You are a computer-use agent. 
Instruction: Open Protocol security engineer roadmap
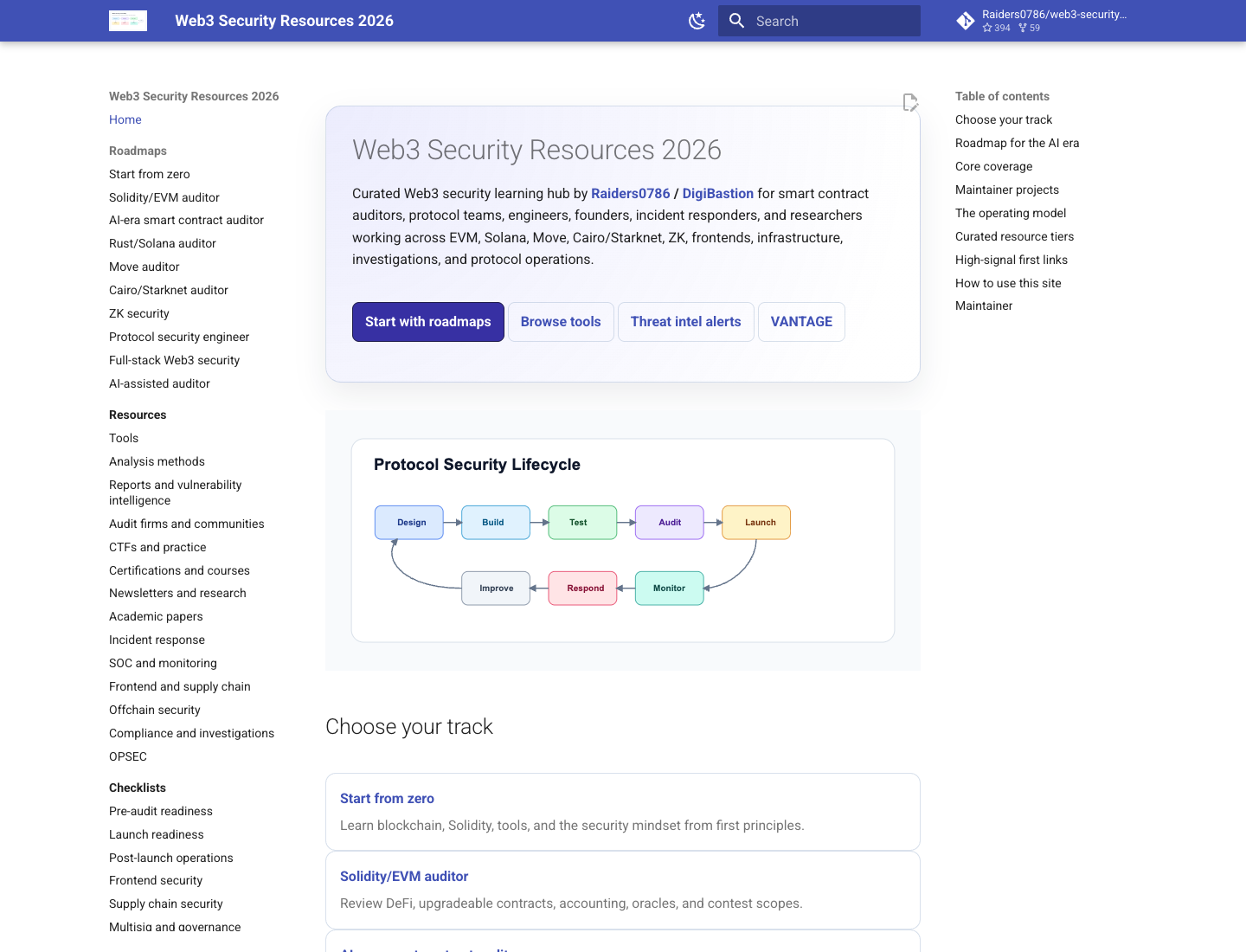pyautogui.click(x=179, y=337)
